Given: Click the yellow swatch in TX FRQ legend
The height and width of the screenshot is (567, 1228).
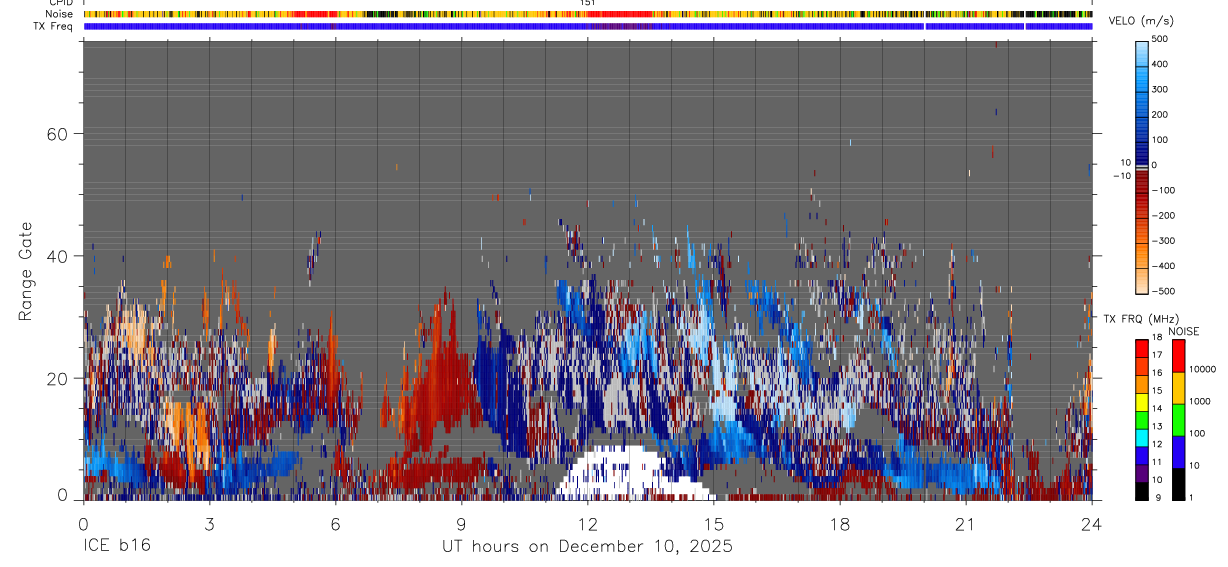Looking at the screenshot, I should coord(1142,402).
